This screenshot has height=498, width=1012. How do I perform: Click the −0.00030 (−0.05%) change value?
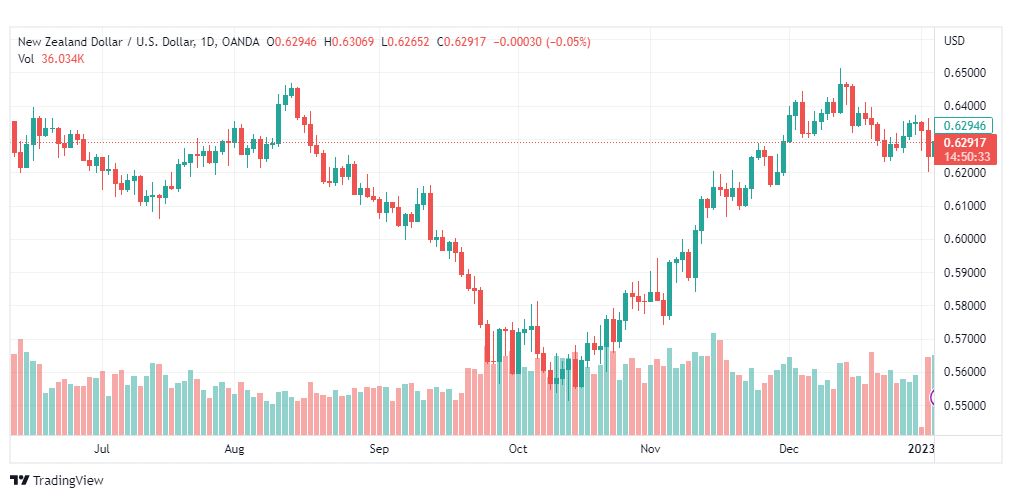[x=541, y=42]
